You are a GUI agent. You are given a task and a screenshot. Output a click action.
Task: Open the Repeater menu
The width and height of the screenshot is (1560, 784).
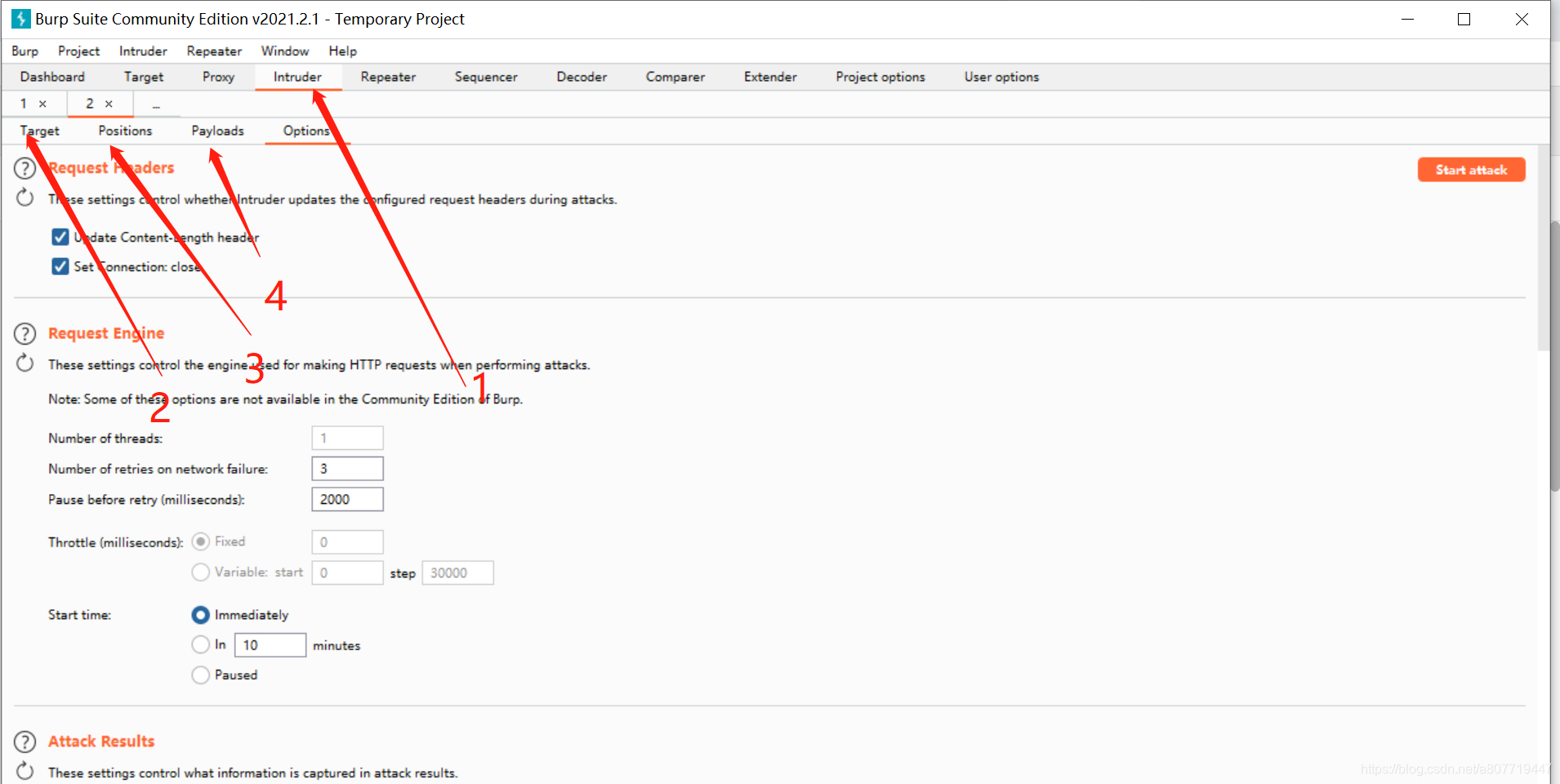click(214, 51)
